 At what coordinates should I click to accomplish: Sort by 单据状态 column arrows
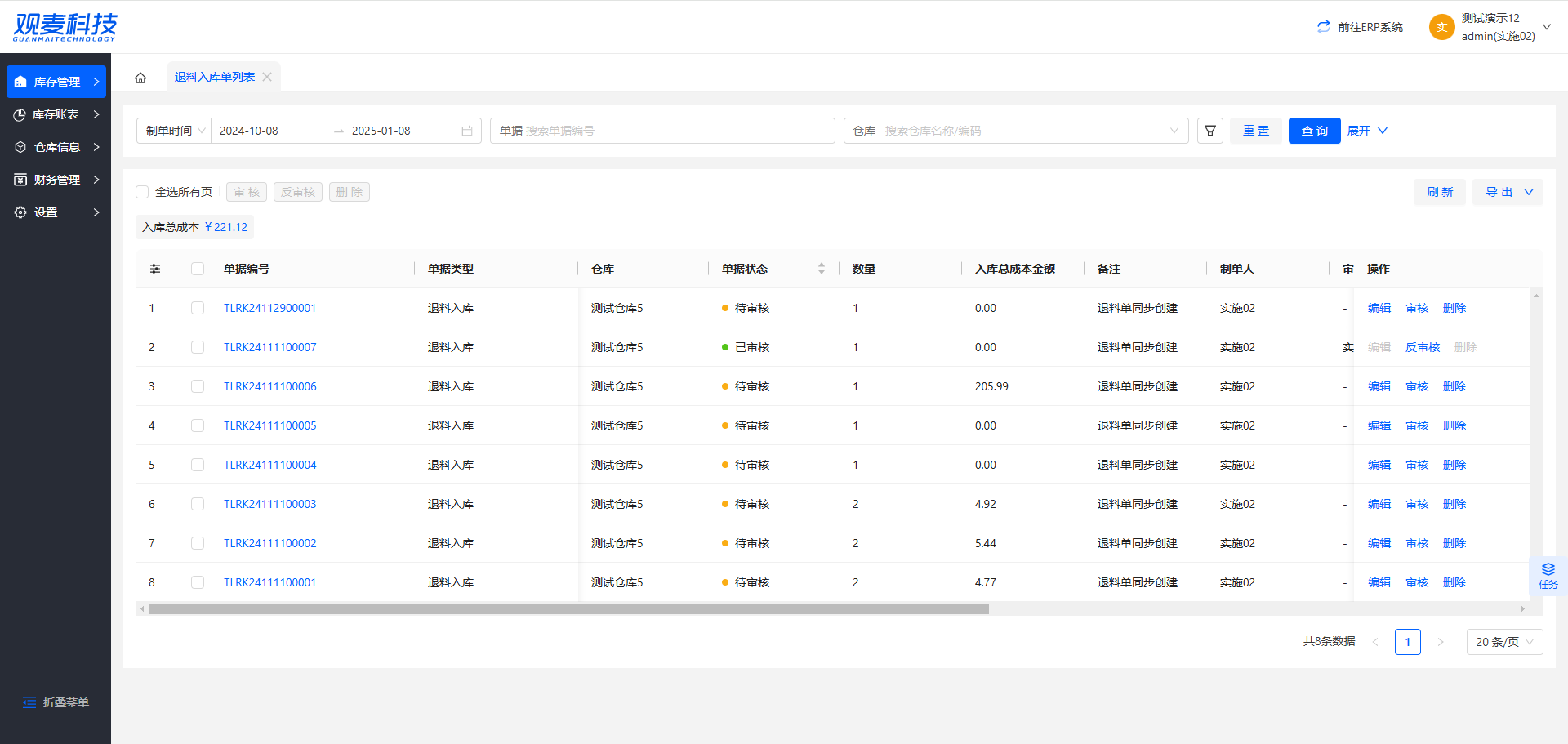click(821, 269)
